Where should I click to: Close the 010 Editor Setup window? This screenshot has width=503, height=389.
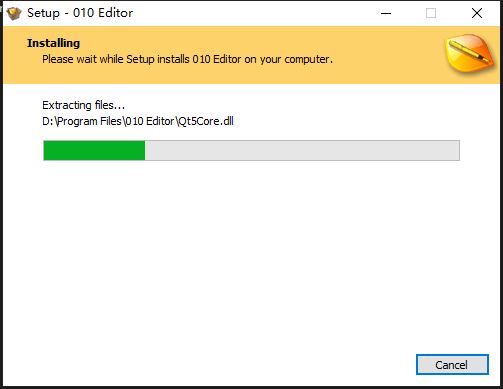[x=477, y=13]
